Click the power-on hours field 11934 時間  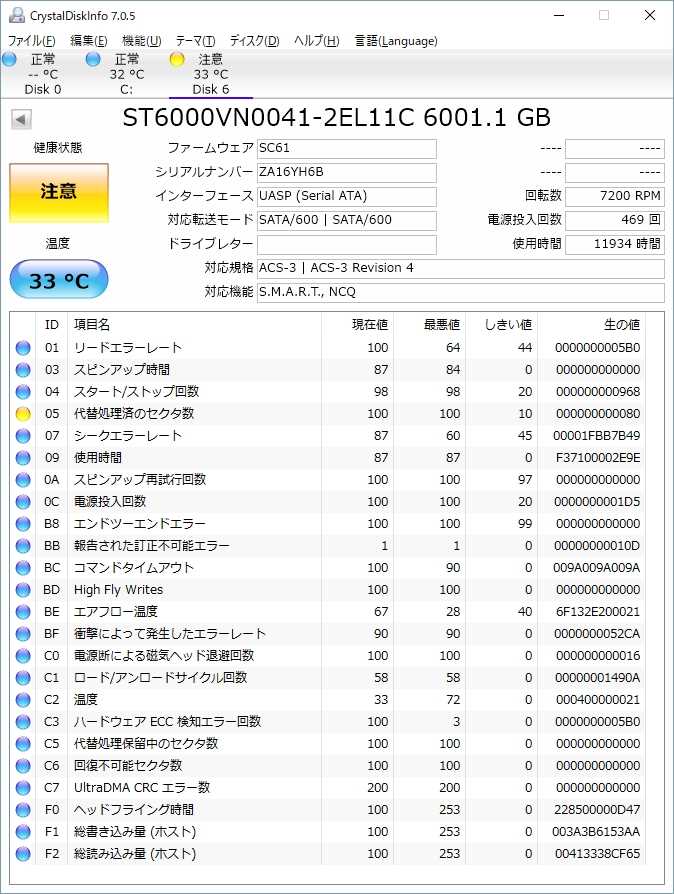coord(615,245)
